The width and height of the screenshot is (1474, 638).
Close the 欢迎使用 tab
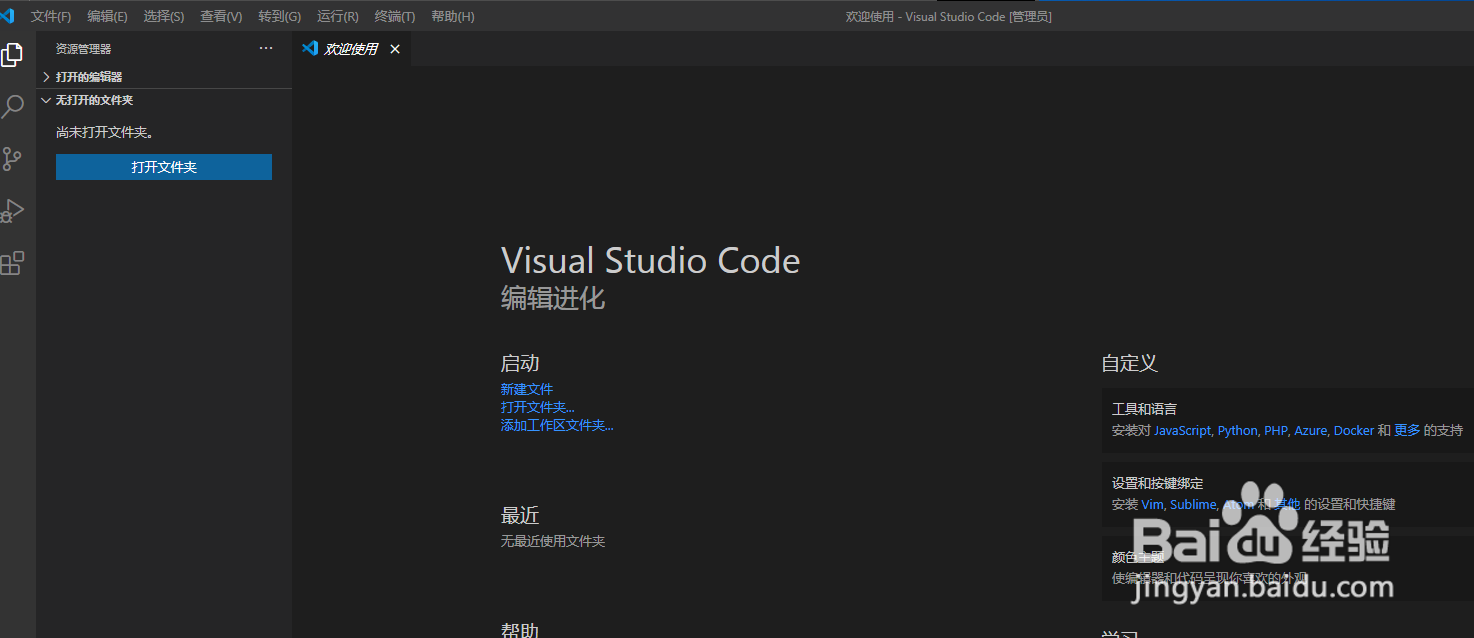[x=395, y=49]
